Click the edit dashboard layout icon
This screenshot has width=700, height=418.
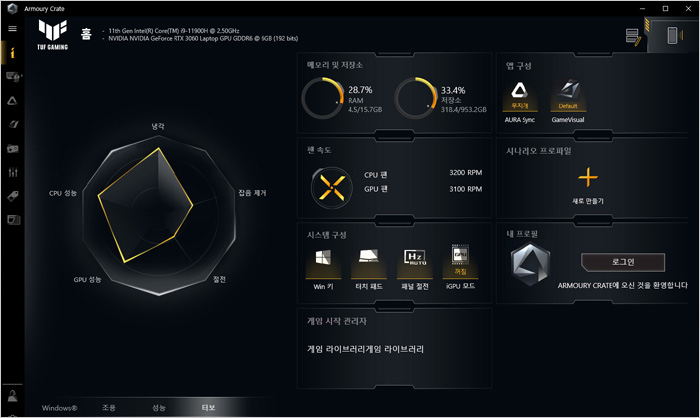[x=633, y=37]
